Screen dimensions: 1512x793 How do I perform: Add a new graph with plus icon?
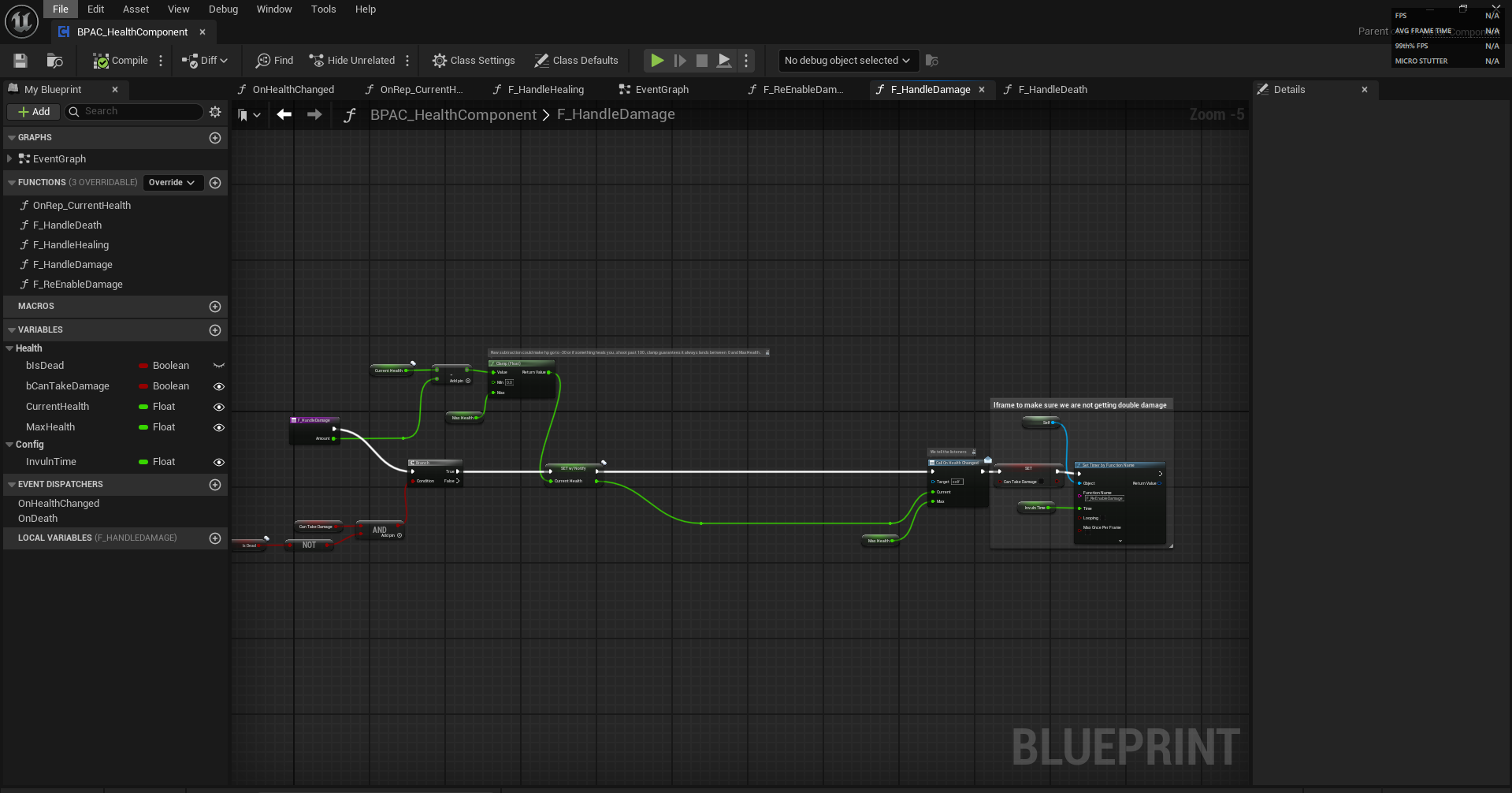coord(215,138)
